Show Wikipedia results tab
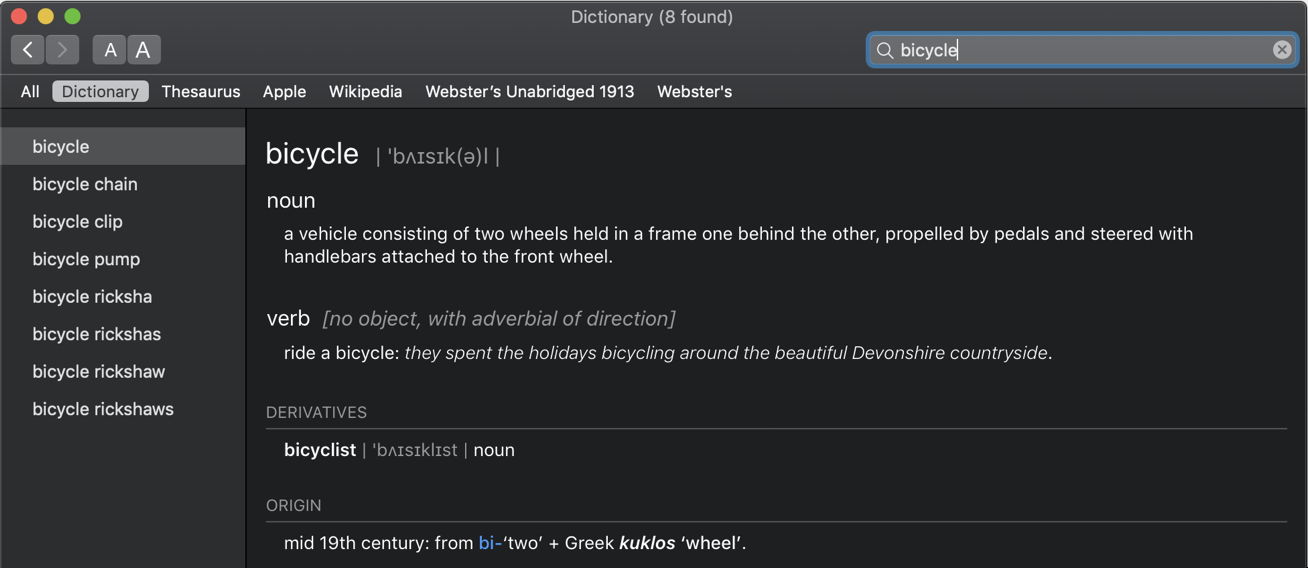 click(x=365, y=92)
